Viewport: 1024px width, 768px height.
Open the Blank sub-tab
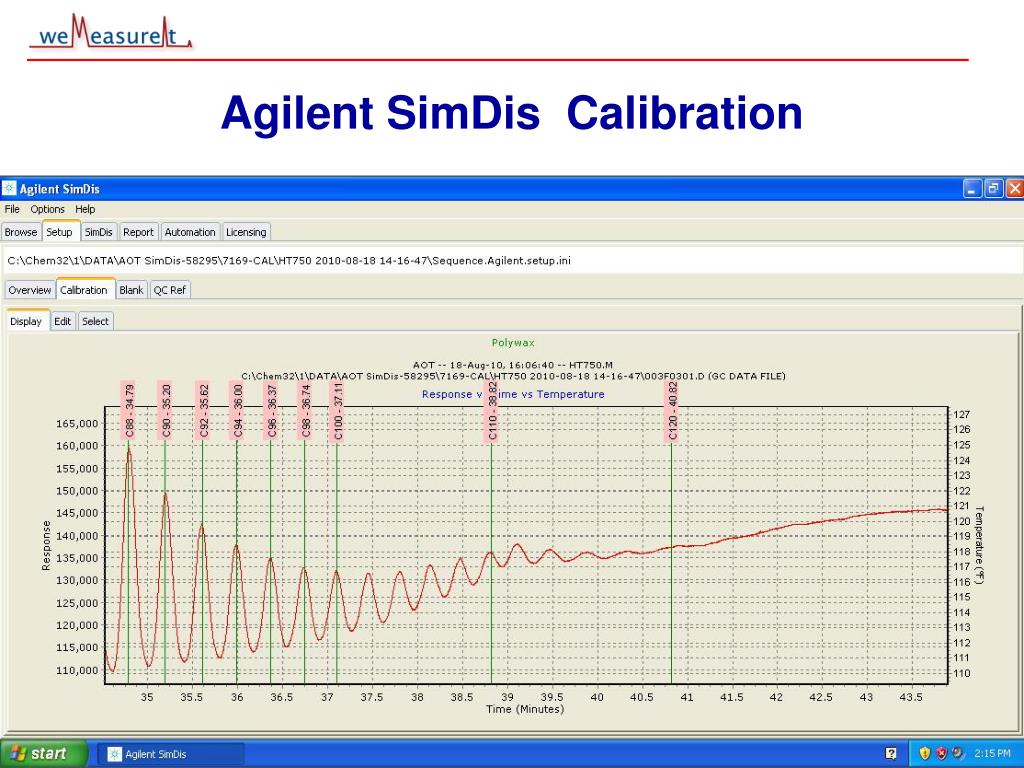click(131, 290)
